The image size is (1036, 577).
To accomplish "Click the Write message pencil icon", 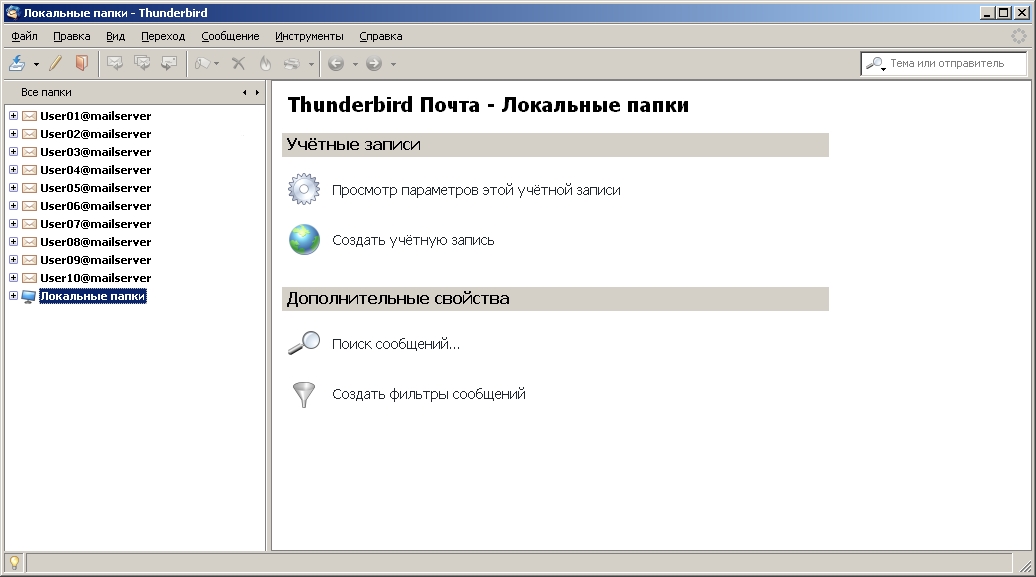I will point(56,63).
